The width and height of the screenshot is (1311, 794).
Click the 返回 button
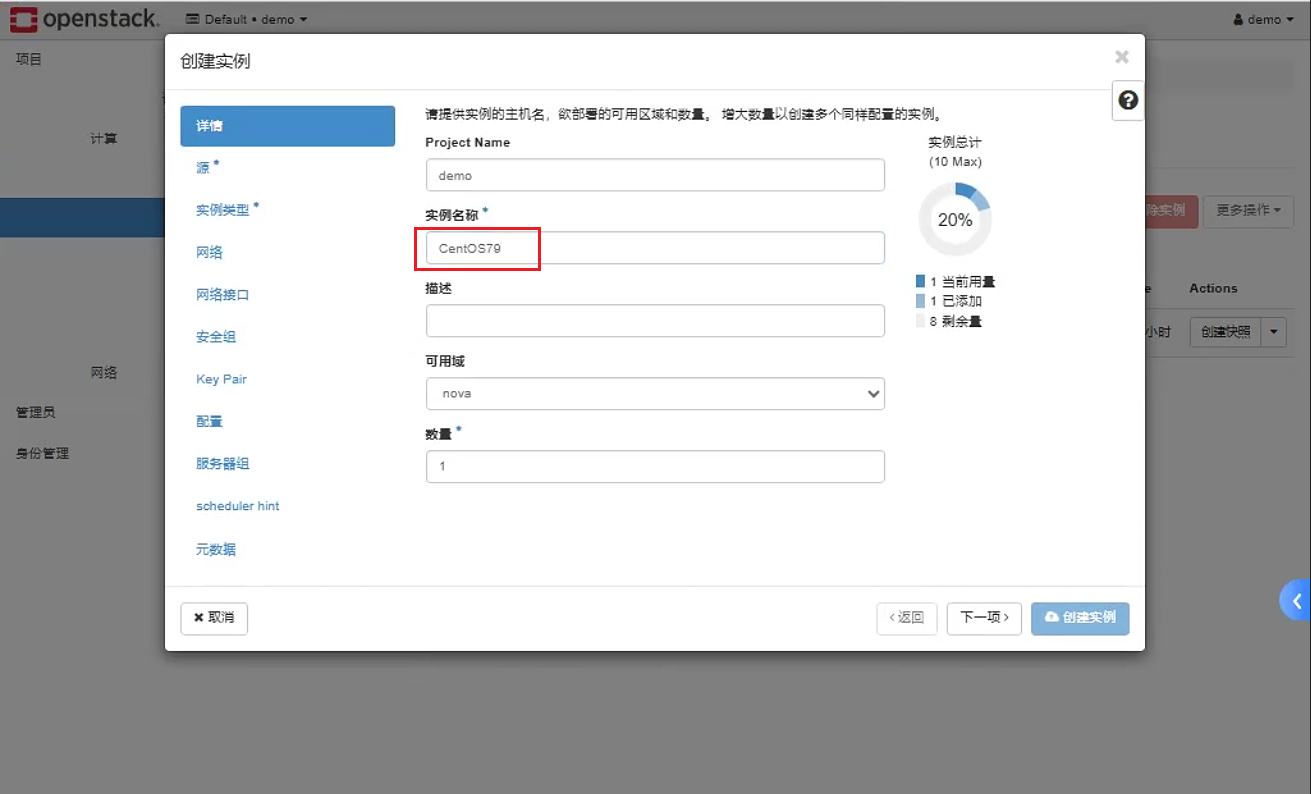pos(907,618)
